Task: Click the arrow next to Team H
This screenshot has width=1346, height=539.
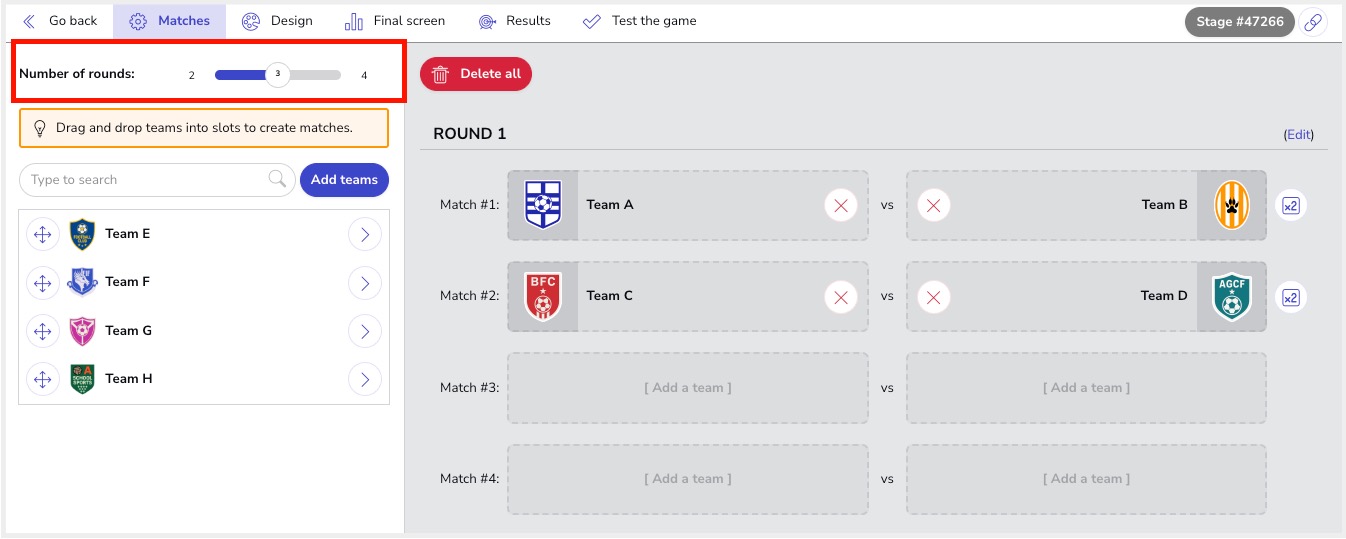Action: point(365,379)
